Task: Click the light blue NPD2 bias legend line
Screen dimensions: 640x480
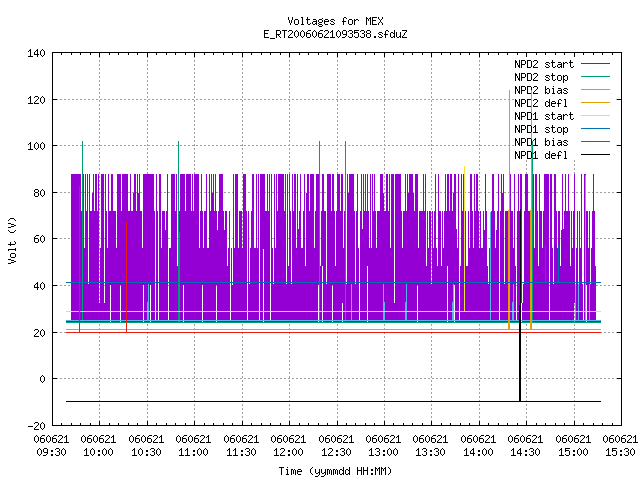Action: click(596, 90)
